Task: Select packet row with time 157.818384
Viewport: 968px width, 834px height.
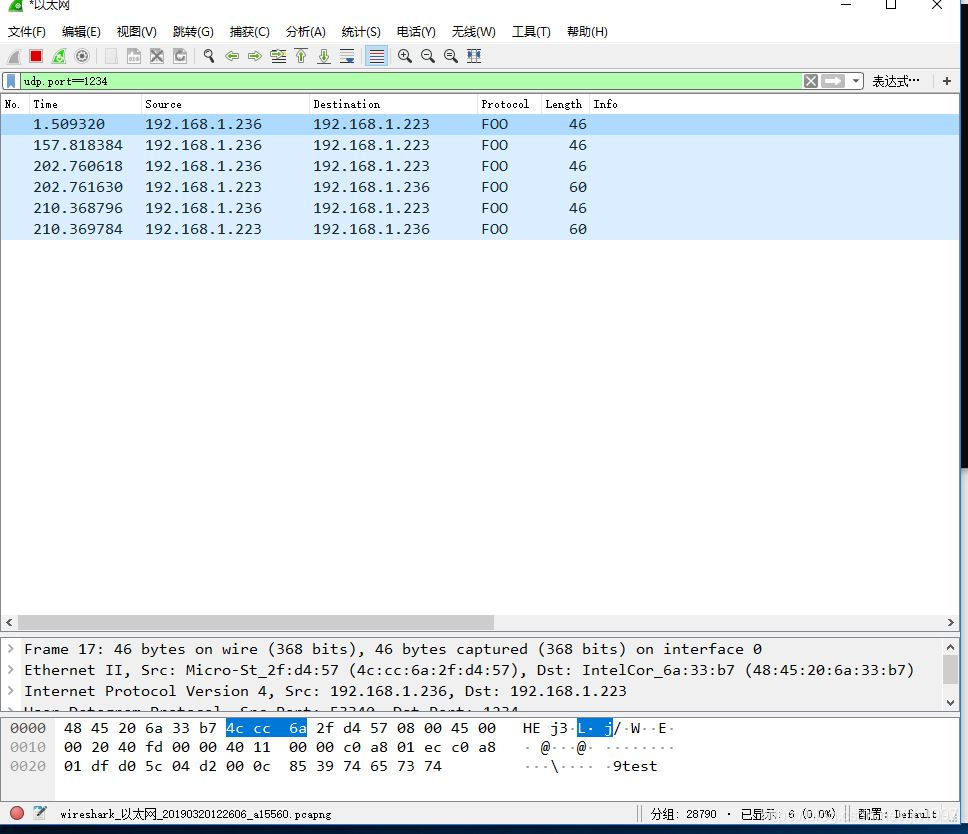Action: click(480, 145)
